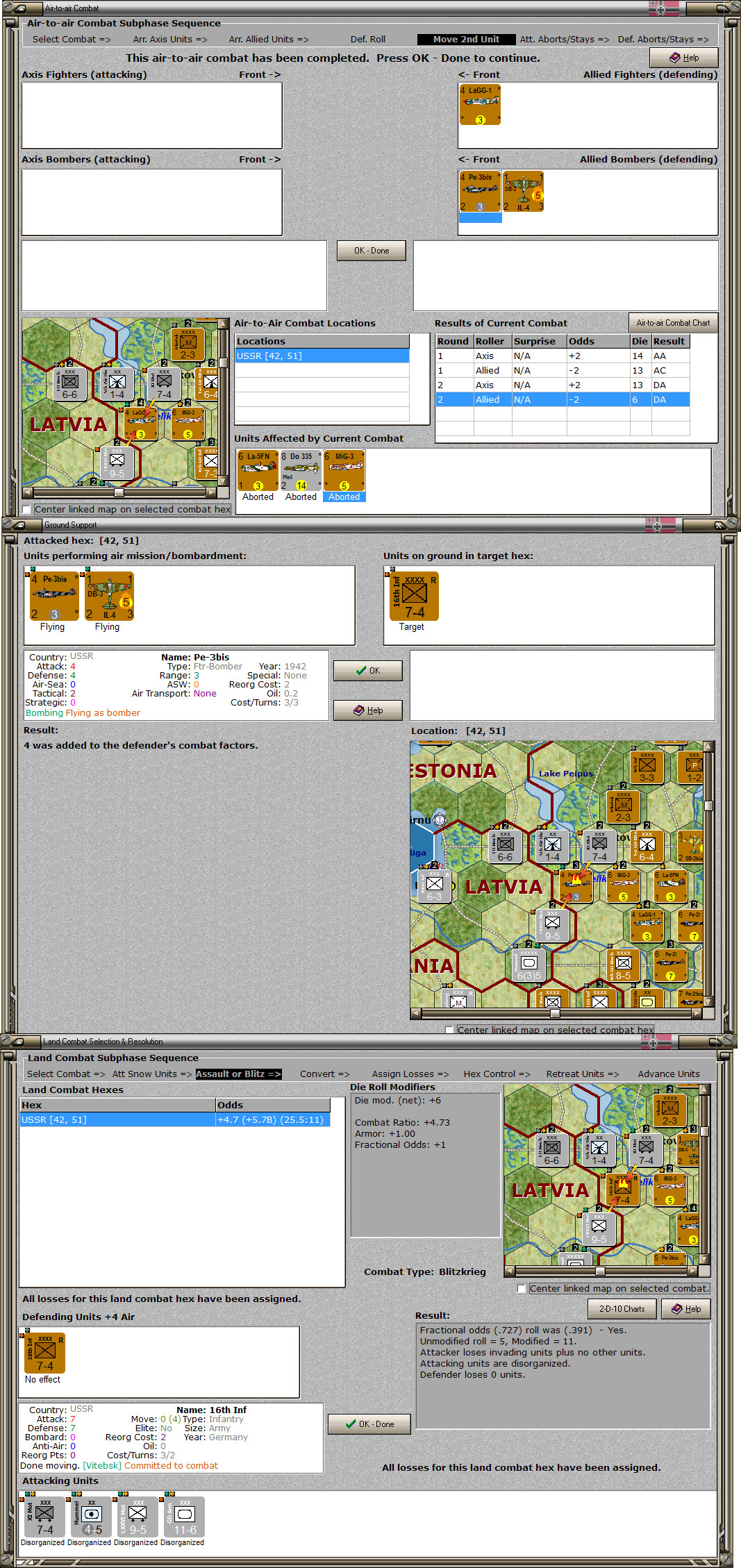741x1568 pixels.
Task: Select round 1 Axis result row
Action: (563, 356)
